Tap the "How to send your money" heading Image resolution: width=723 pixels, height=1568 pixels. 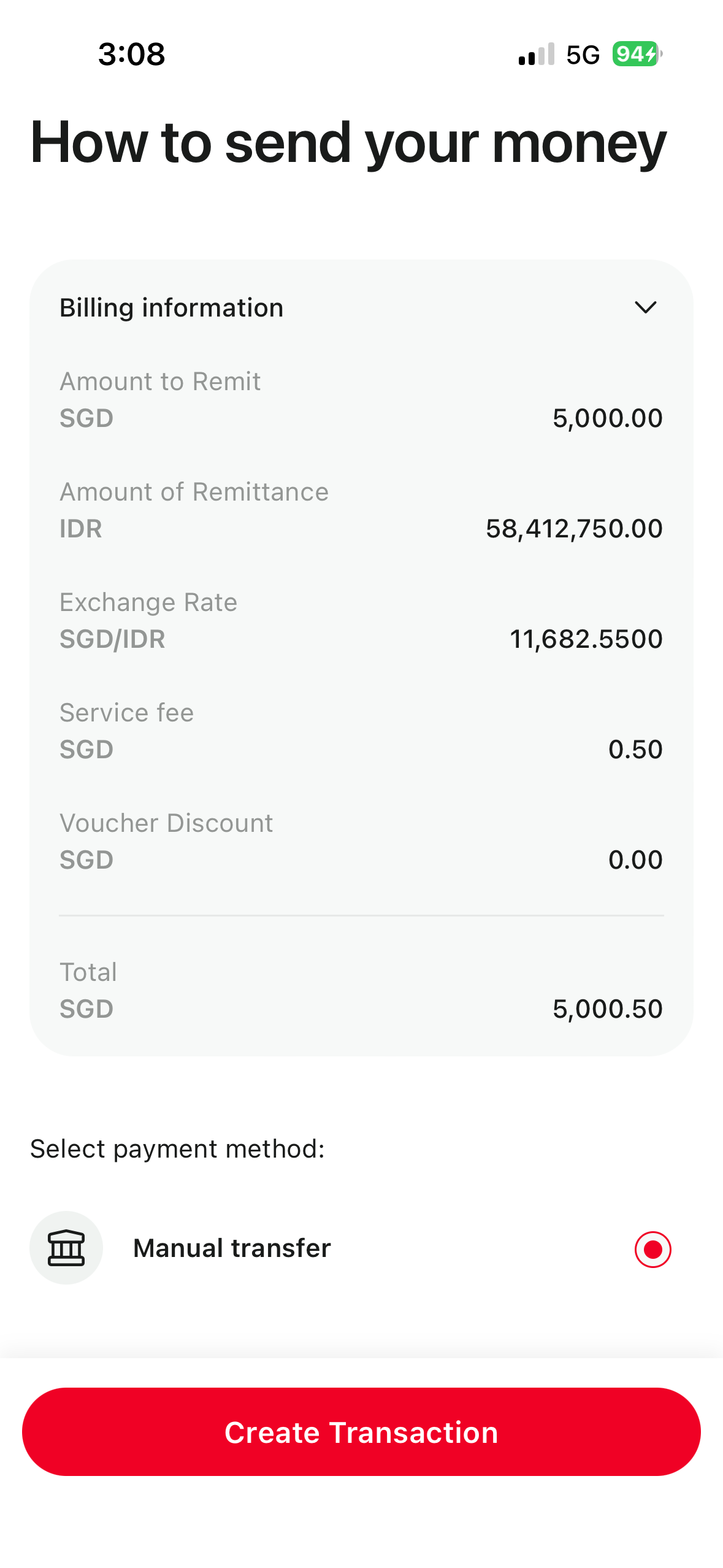(348, 142)
